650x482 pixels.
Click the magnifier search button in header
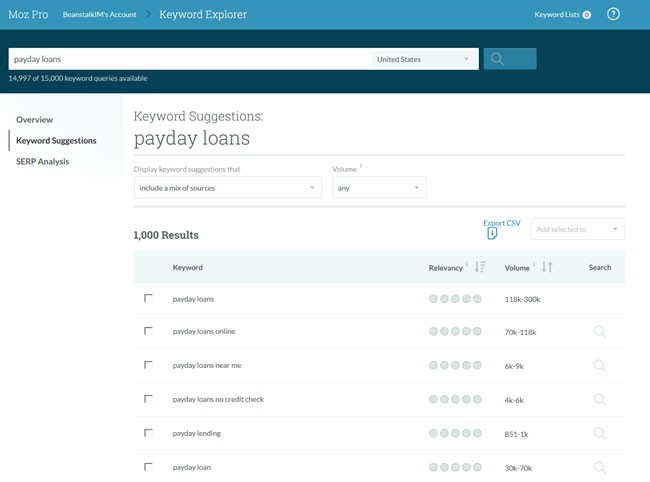tap(509, 59)
